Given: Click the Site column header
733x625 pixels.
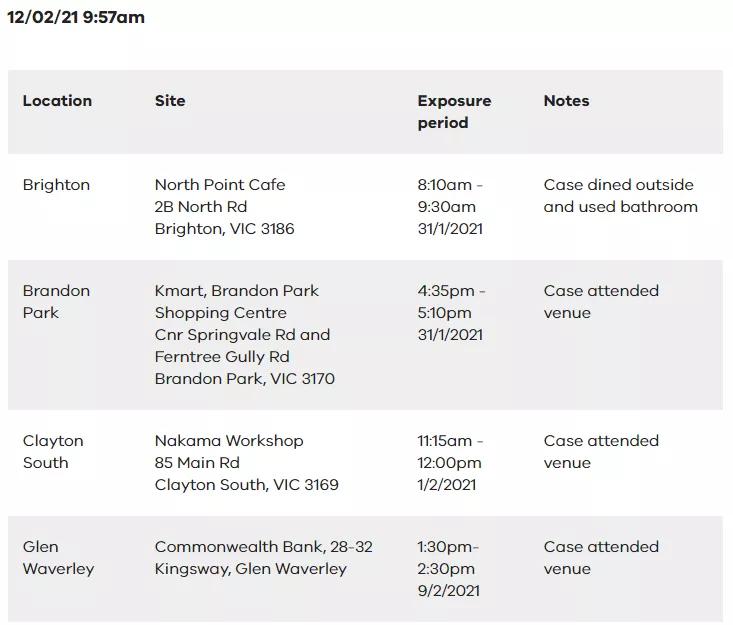Looking at the screenshot, I should point(170,101).
